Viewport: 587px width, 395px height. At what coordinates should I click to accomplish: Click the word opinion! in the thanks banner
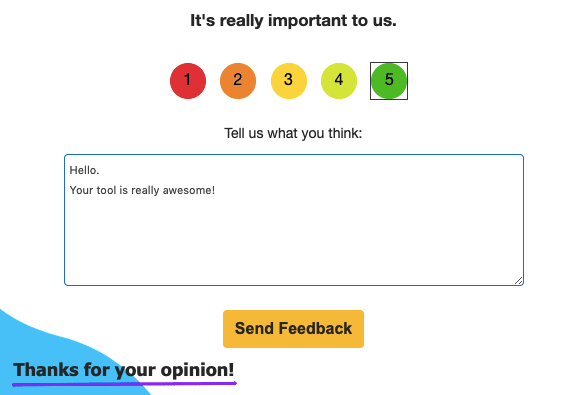[198, 370]
